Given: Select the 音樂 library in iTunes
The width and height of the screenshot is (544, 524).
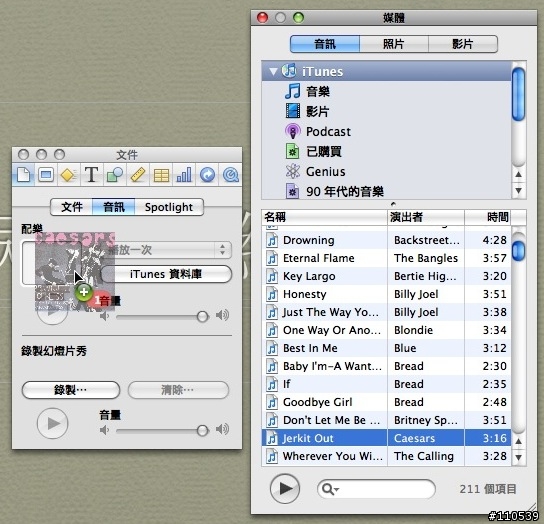Looking at the screenshot, I should 386,91.
